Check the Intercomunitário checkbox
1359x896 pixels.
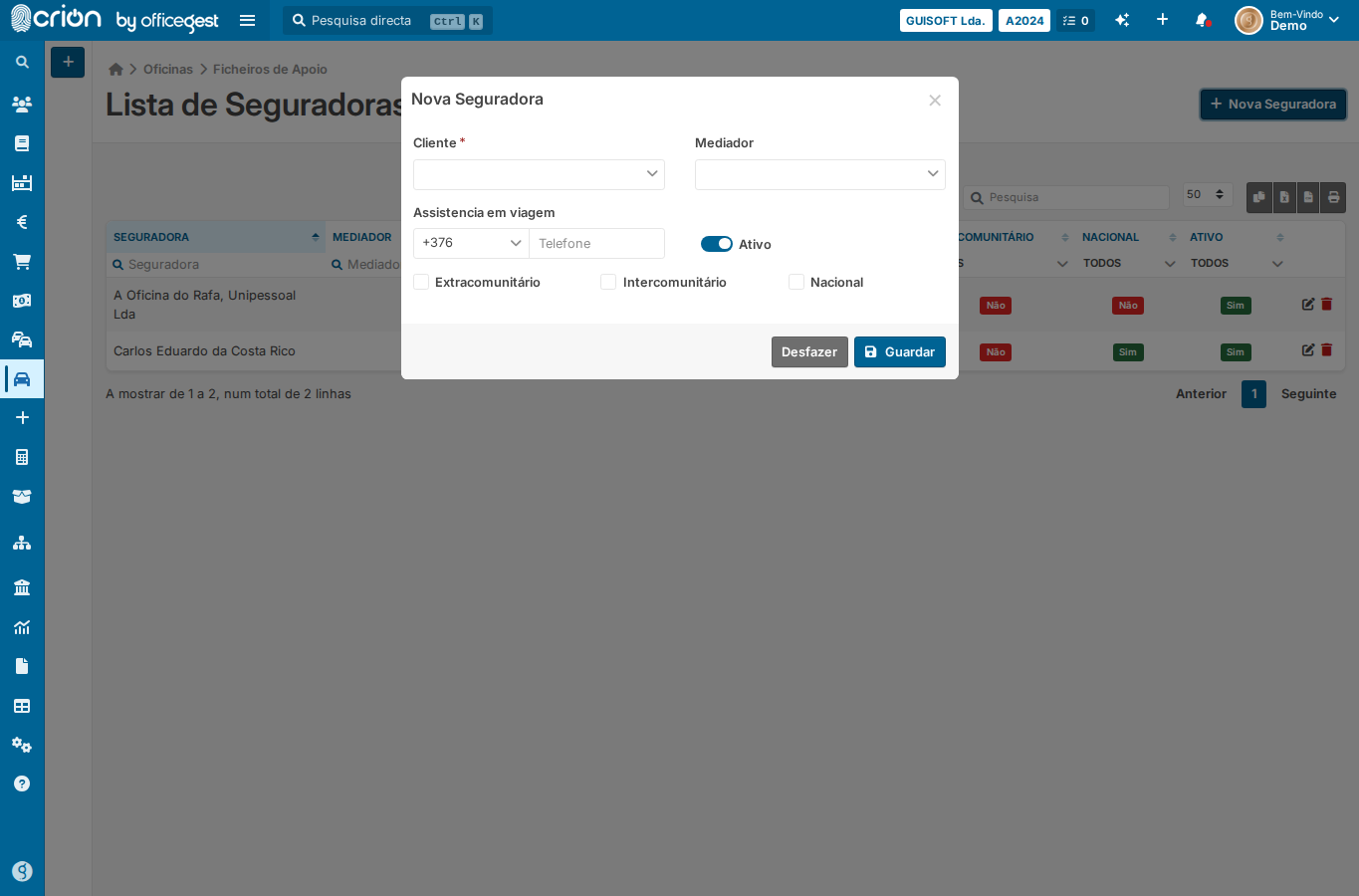click(x=608, y=282)
